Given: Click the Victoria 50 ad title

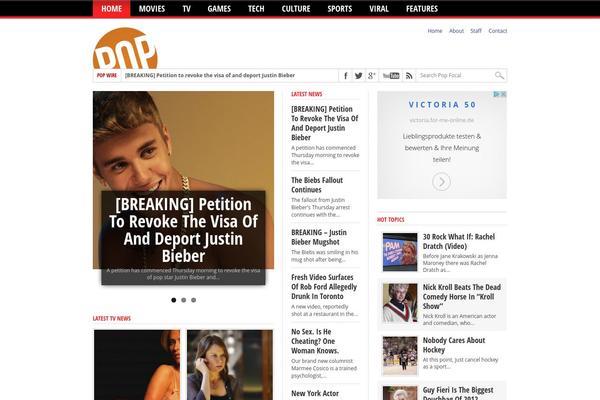Looking at the screenshot, I should tap(442, 105).
